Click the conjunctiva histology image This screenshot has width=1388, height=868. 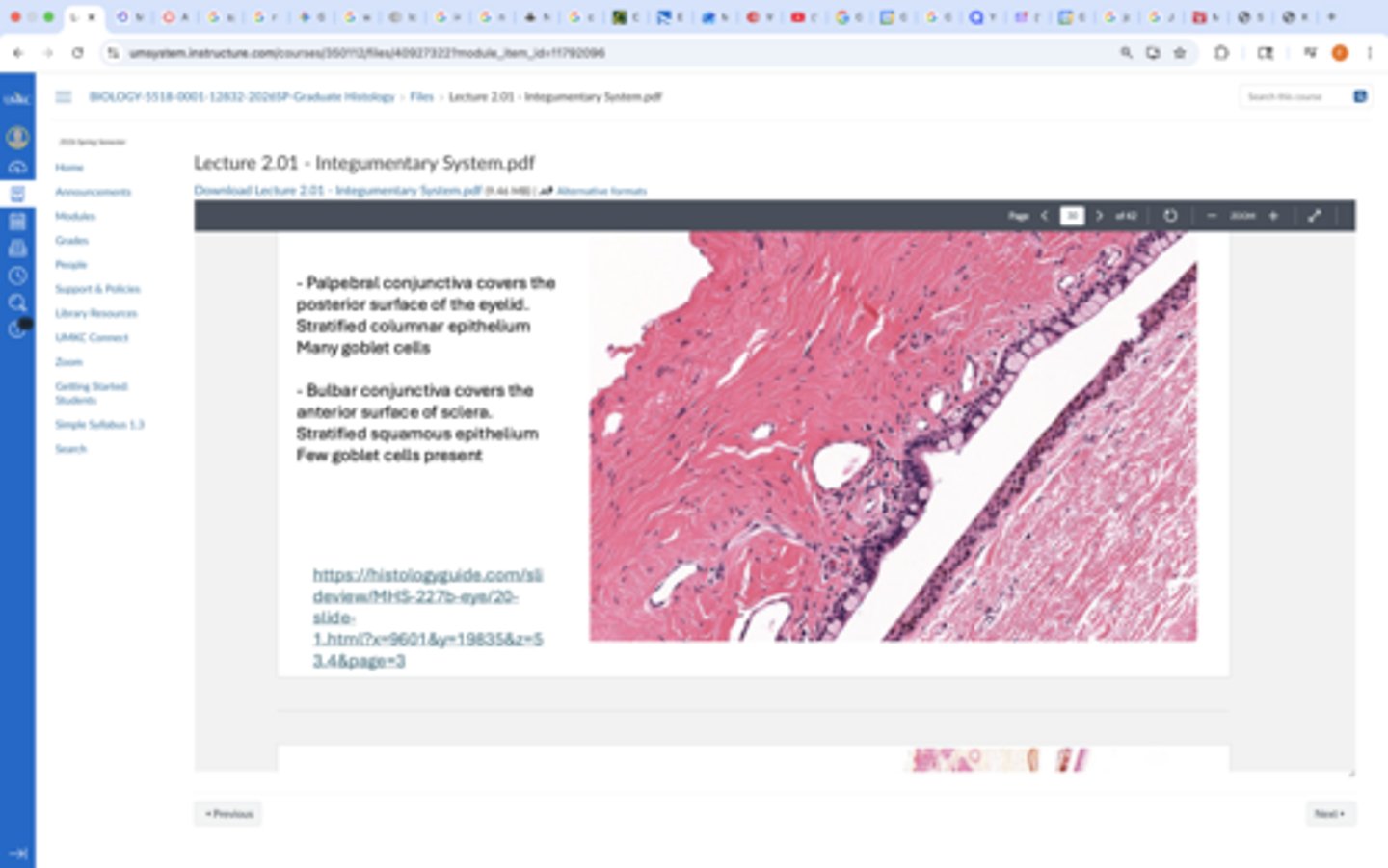pos(893,436)
